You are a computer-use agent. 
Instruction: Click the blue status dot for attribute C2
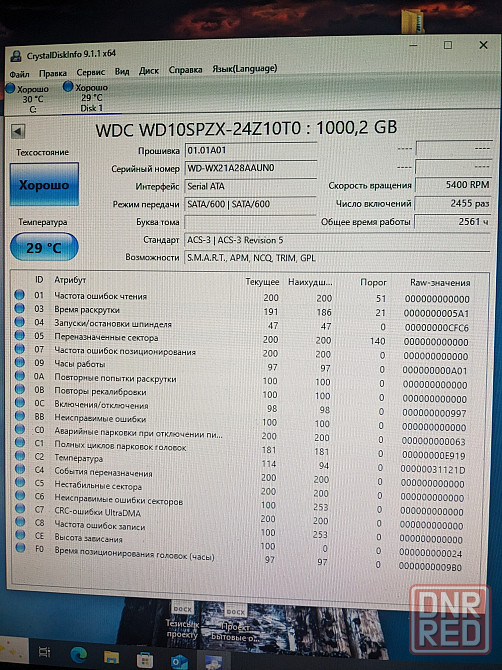pyautogui.click(x=20, y=455)
